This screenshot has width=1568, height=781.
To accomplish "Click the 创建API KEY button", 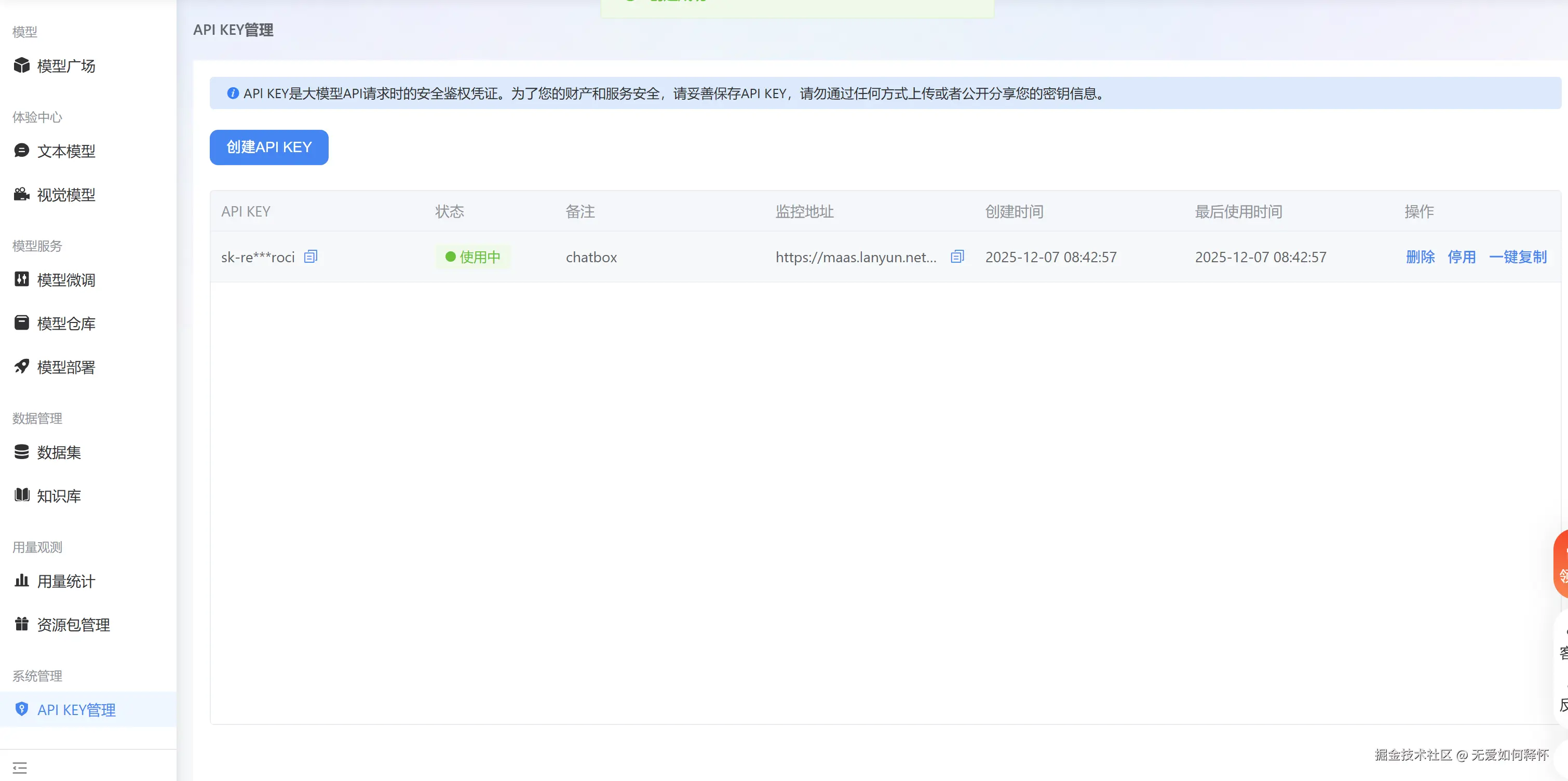I will pos(268,147).
